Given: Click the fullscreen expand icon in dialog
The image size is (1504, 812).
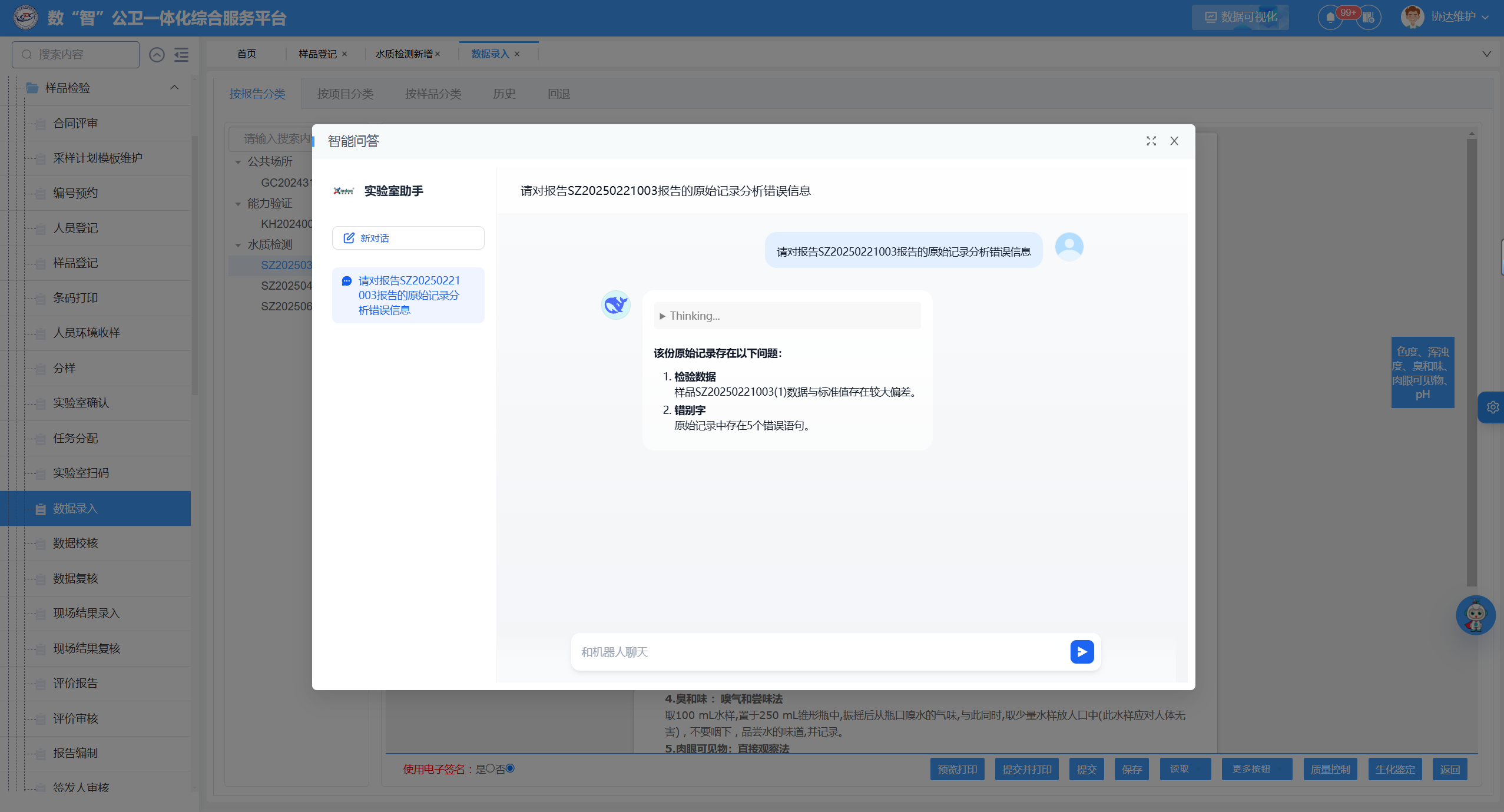Looking at the screenshot, I should coord(1151,141).
